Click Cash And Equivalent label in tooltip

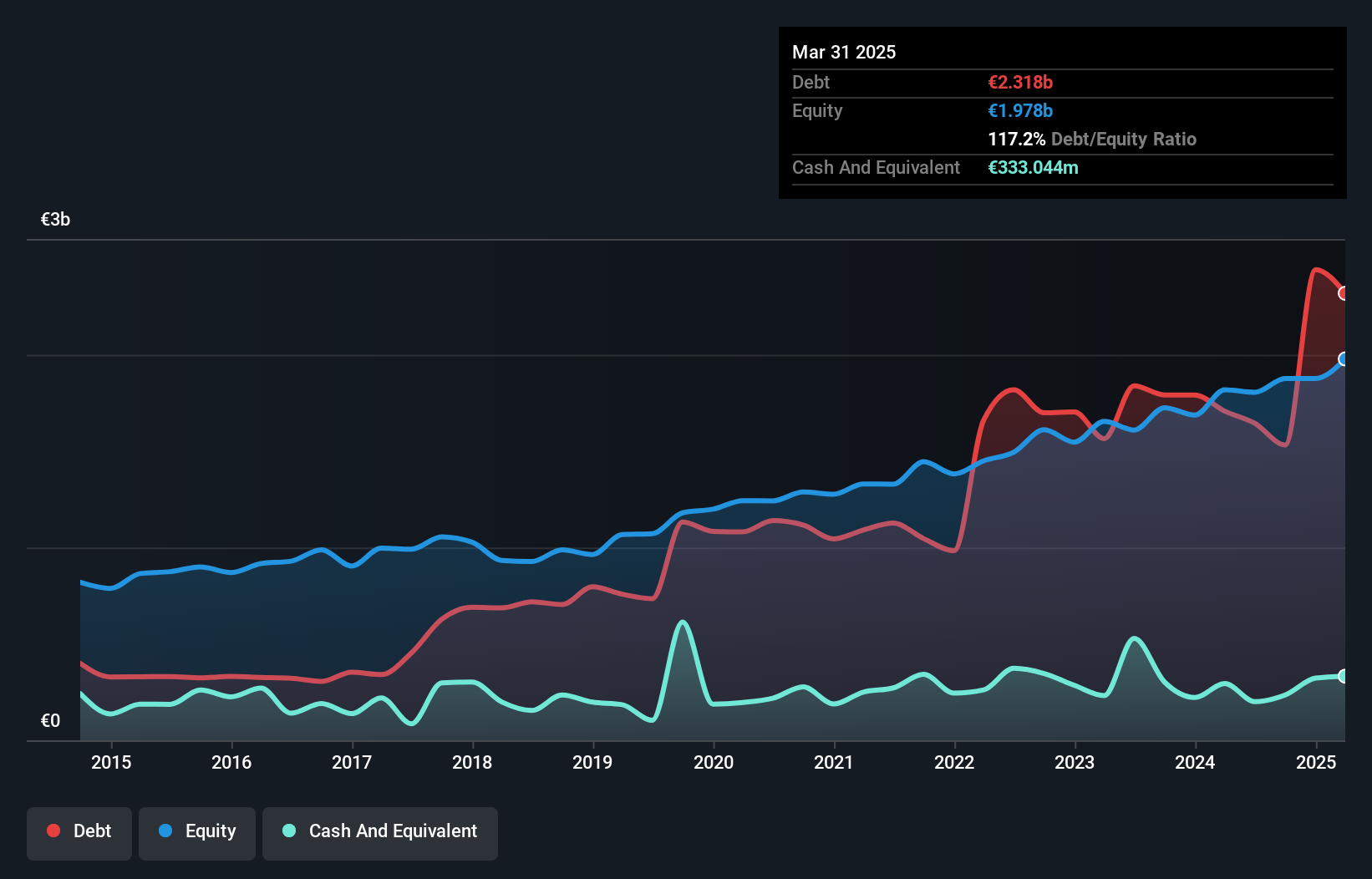[876, 167]
